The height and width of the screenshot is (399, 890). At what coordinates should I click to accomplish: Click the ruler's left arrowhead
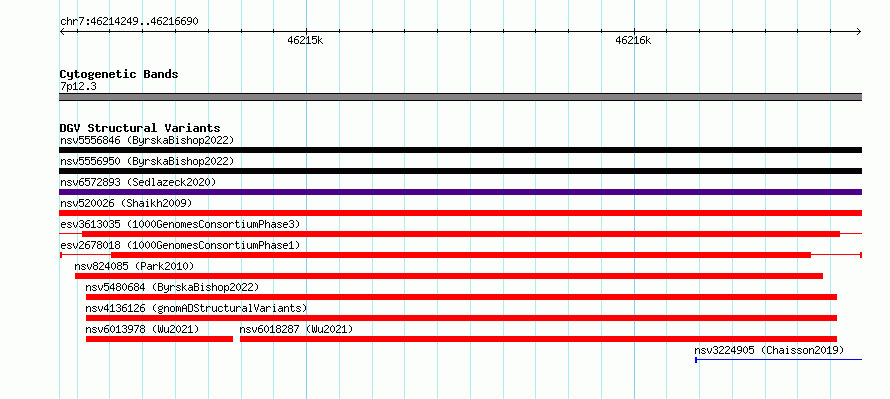pyautogui.click(x=62, y=32)
